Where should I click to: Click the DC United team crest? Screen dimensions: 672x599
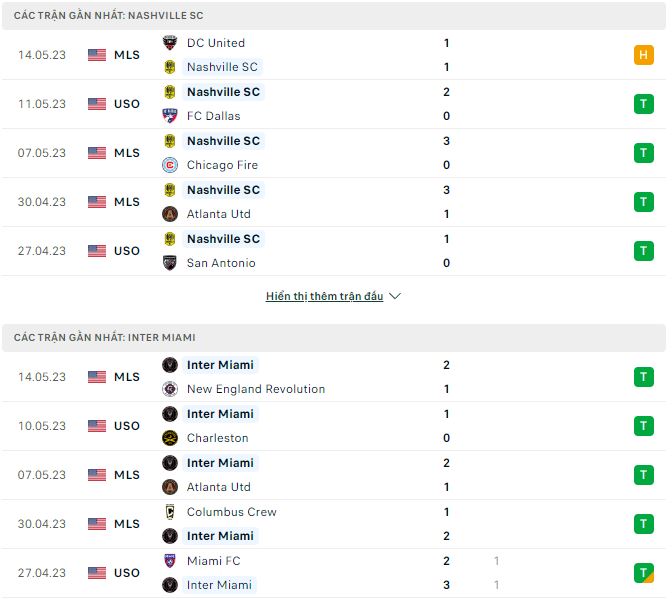[x=170, y=43]
